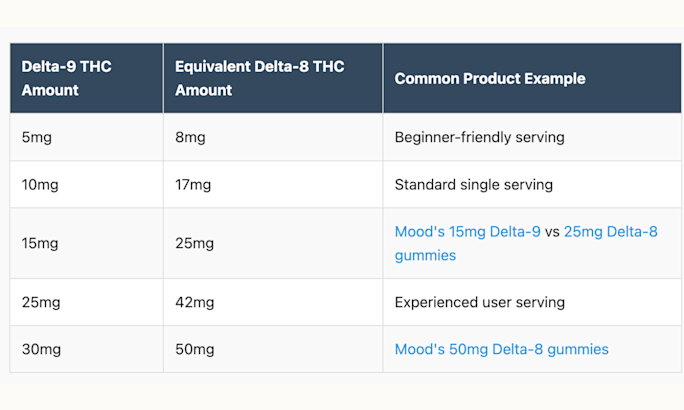
Task: Select the 8mg Delta-8 equivalent cell
Action: tap(190, 137)
